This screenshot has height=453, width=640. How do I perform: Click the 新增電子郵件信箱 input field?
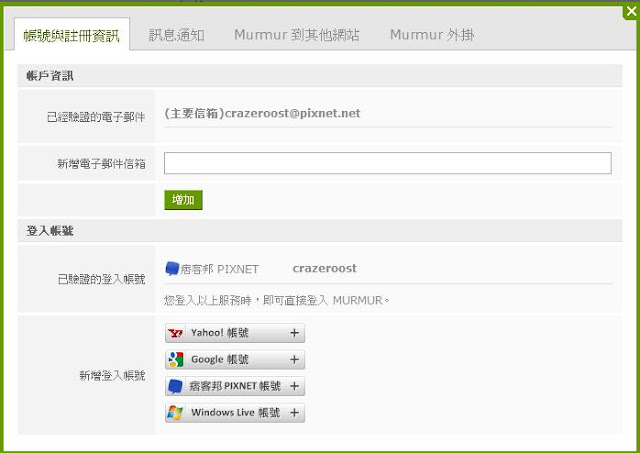click(x=388, y=163)
